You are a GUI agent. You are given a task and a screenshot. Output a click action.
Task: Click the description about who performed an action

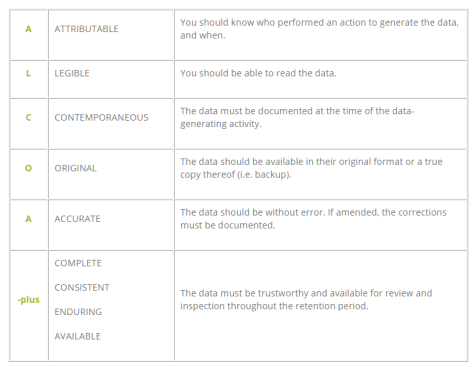320,29
